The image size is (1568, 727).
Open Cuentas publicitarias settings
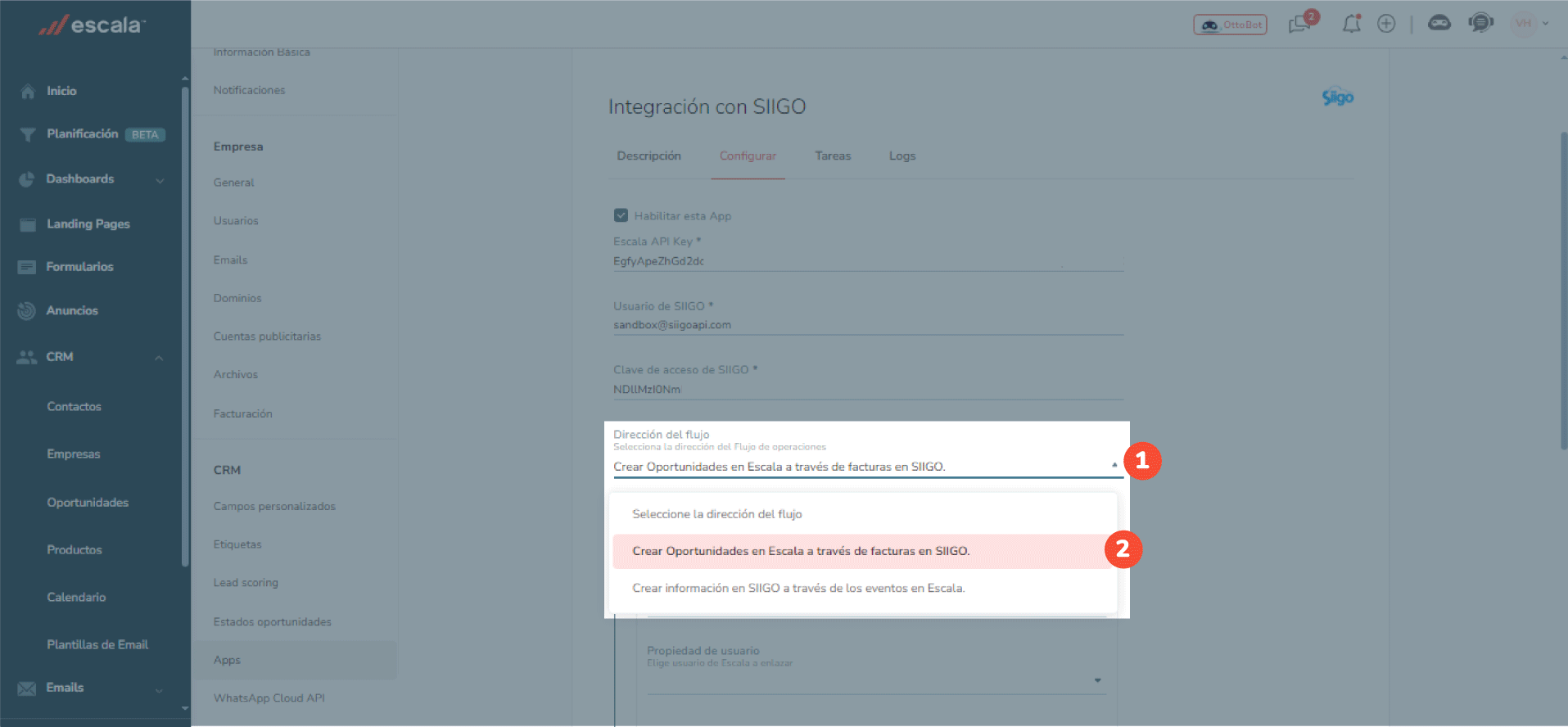click(x=267, y=336)
